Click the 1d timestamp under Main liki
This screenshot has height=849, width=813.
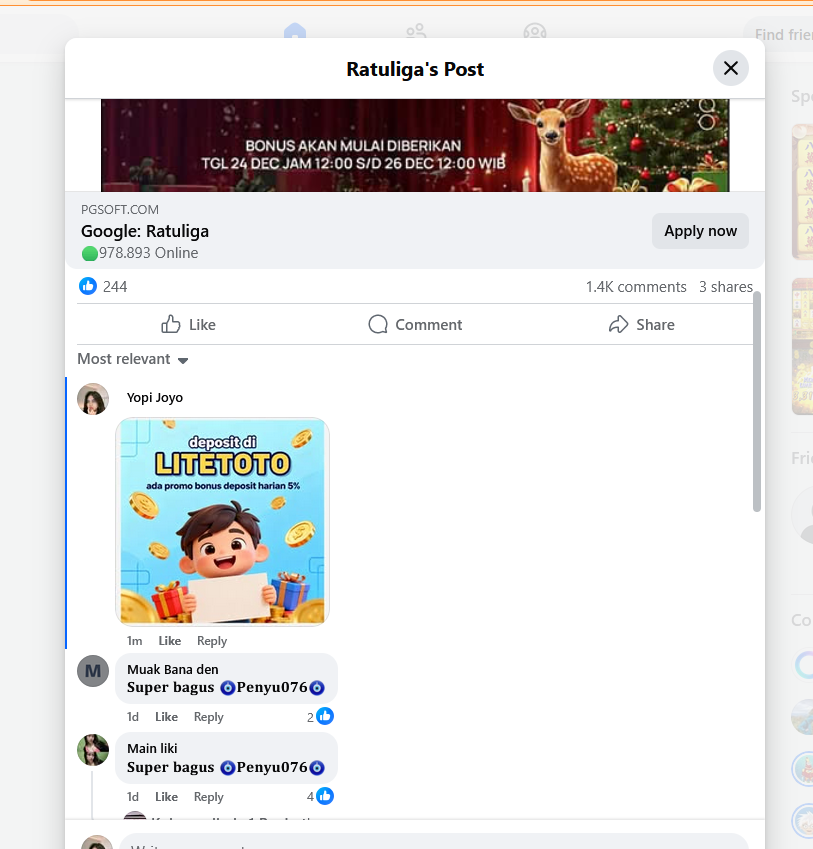coord(133,796)
